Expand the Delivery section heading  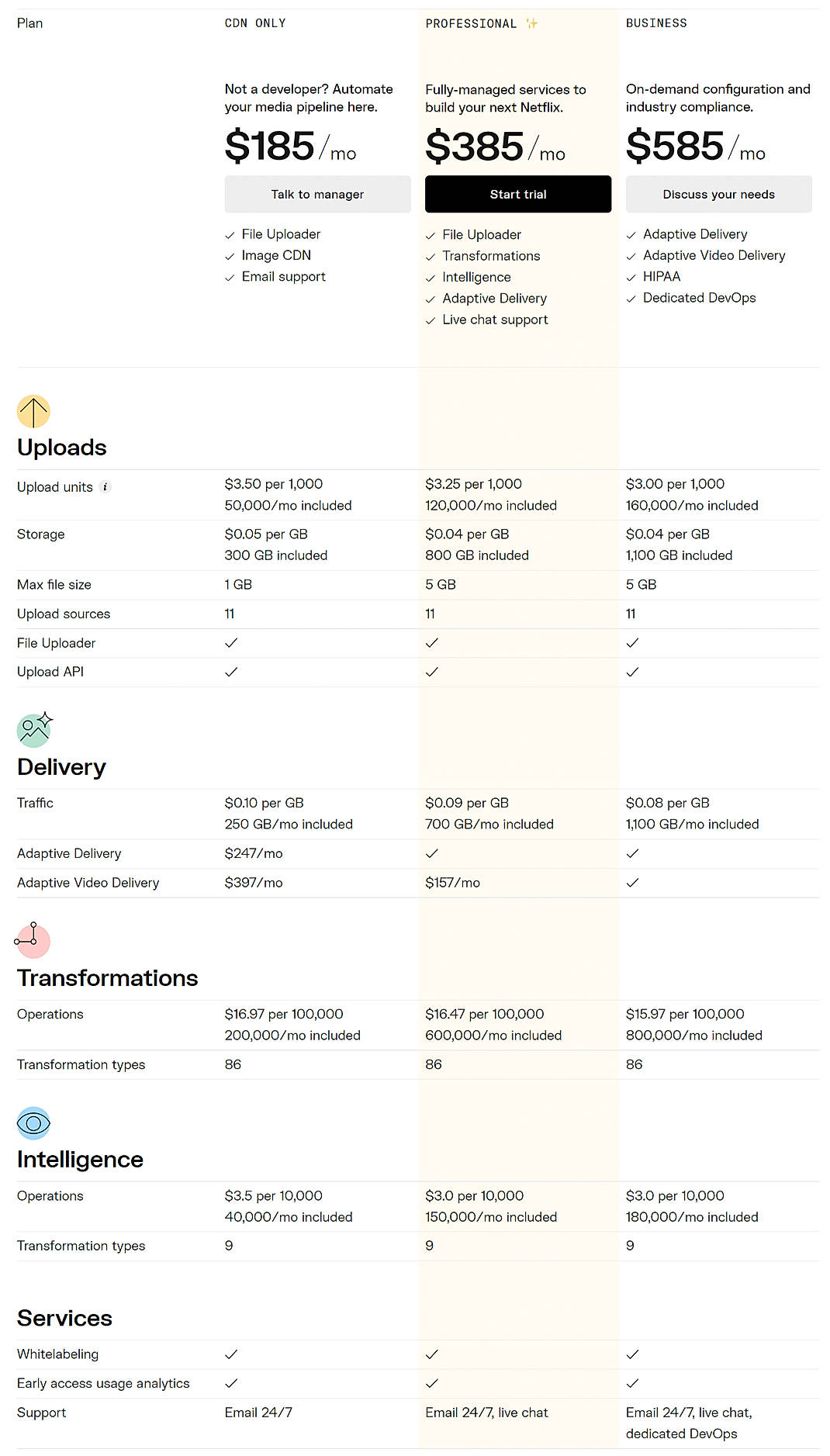click(61, 766)
